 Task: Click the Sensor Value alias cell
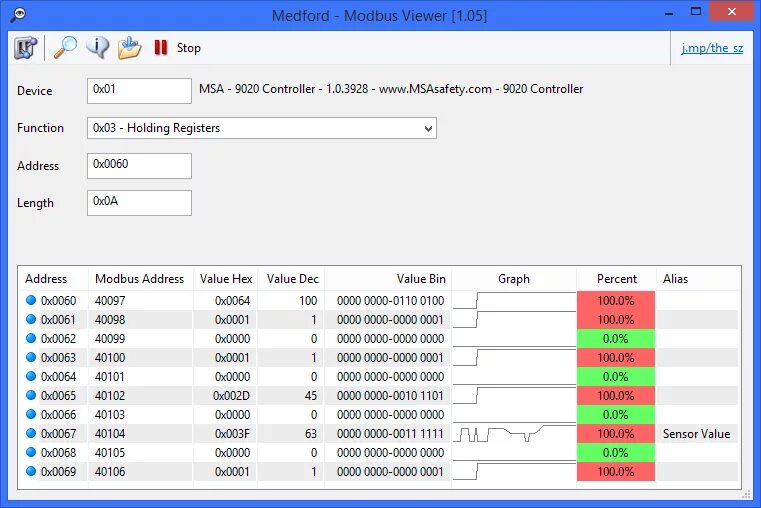[x=696, y=434]
